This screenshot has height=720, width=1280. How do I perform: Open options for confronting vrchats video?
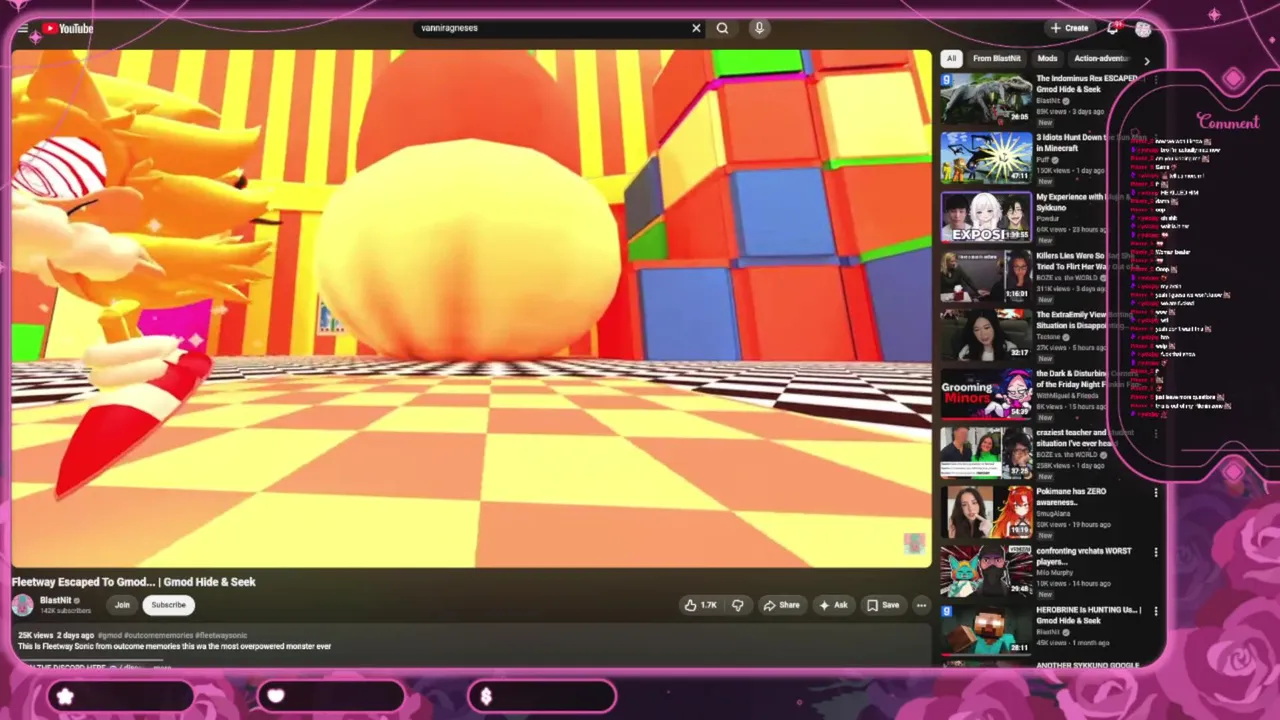tap(1156, 552)
